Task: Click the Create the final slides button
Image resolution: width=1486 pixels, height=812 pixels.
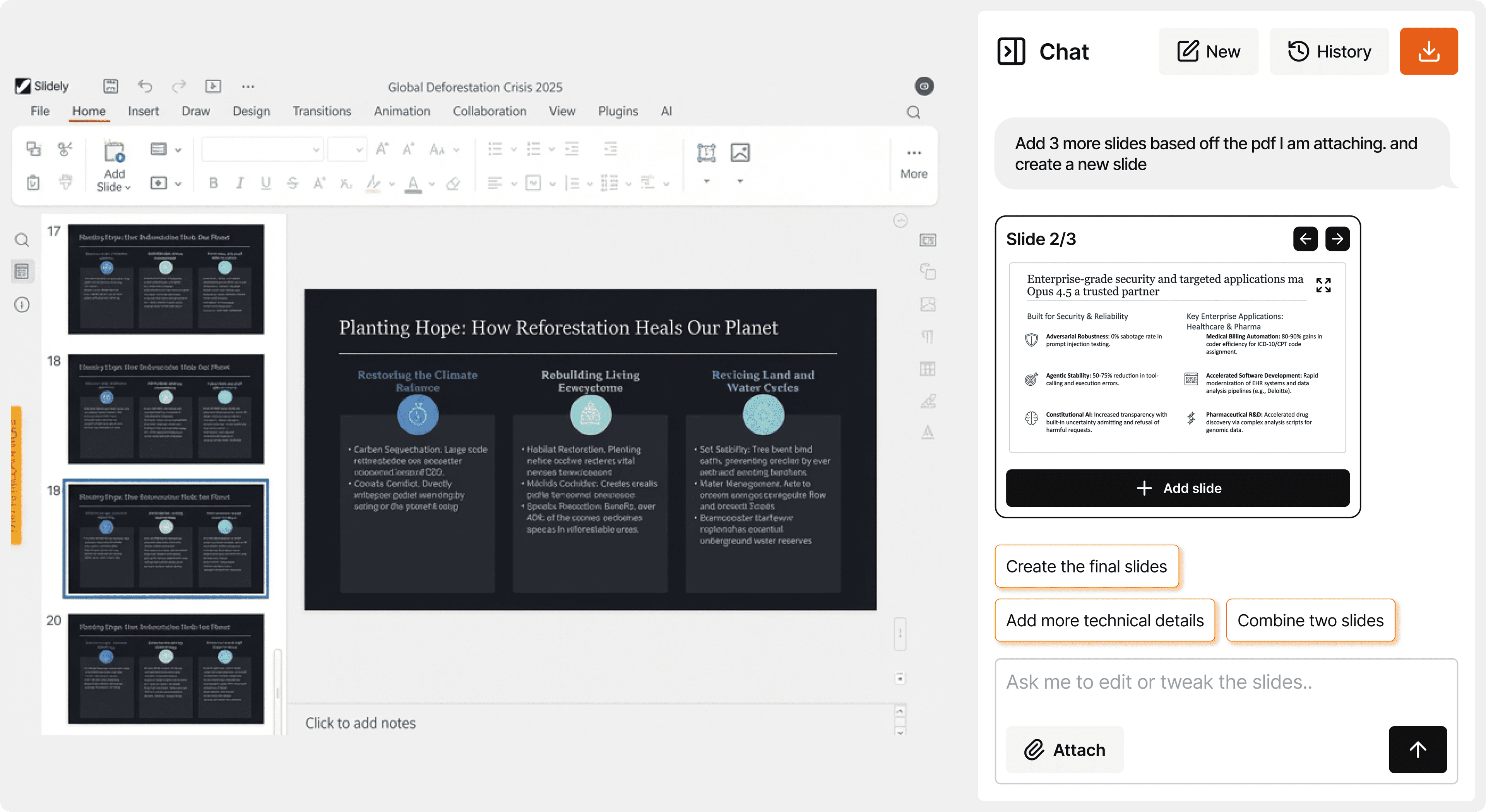Action: pyautogui.click(x=1087, y=566)
